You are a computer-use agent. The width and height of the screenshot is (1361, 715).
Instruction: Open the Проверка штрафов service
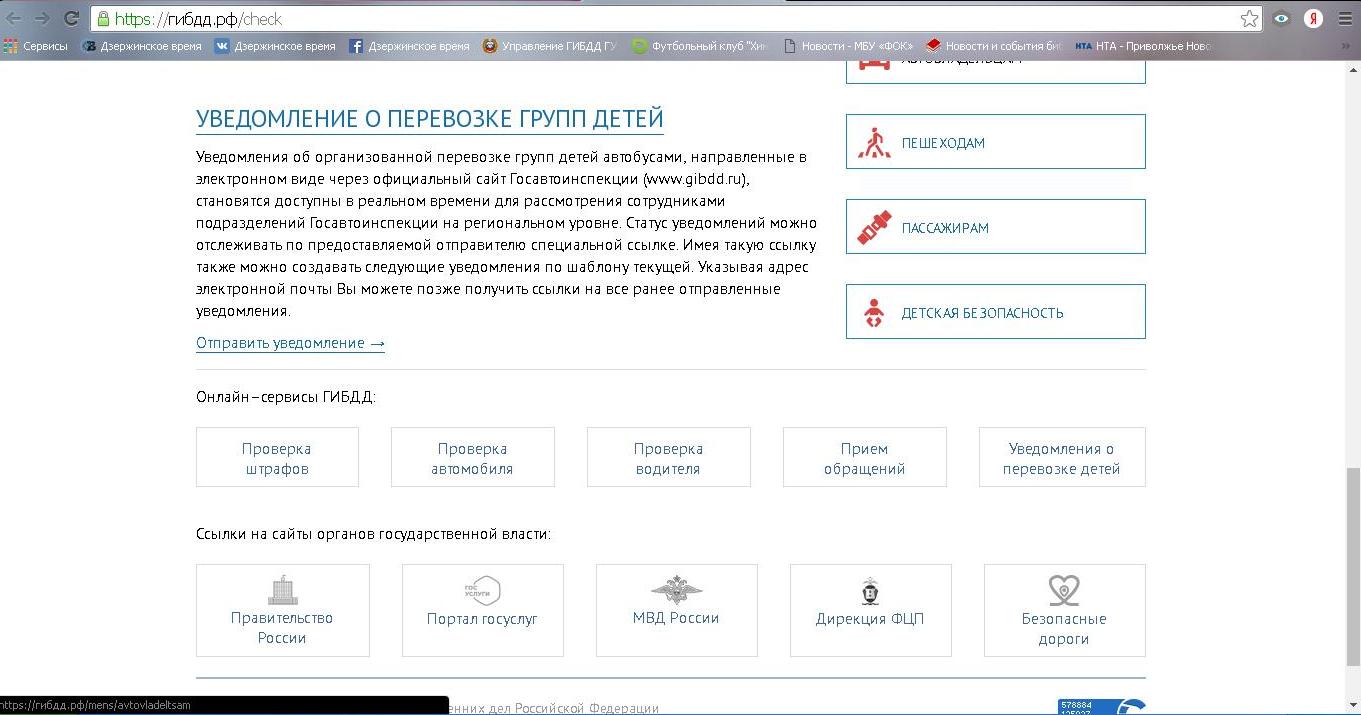pyautogui.click(x=277, y=458)
